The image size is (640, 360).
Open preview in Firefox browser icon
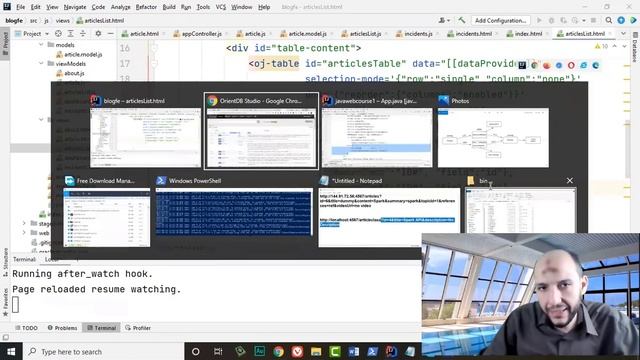[547, 65]
